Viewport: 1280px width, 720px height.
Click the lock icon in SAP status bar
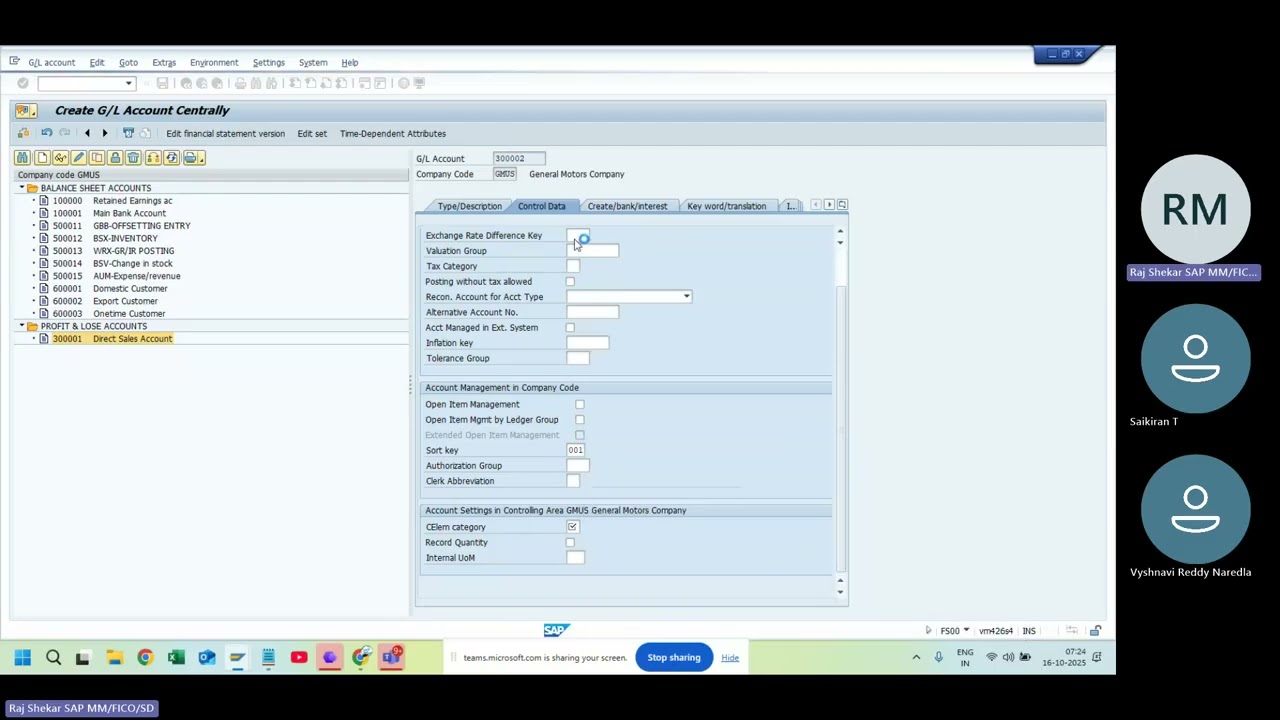click(x=1095, y=631)
